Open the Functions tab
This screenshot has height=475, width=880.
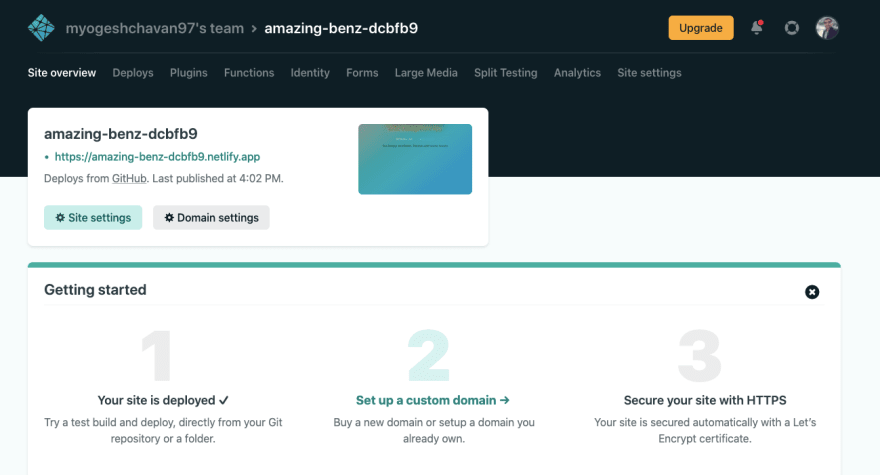click(249, 72)
